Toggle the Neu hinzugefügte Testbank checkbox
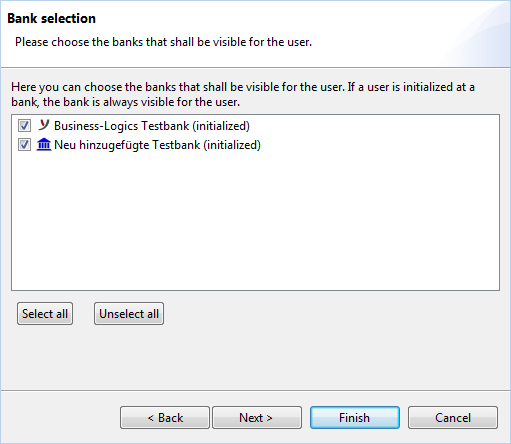 click(24, 145)
